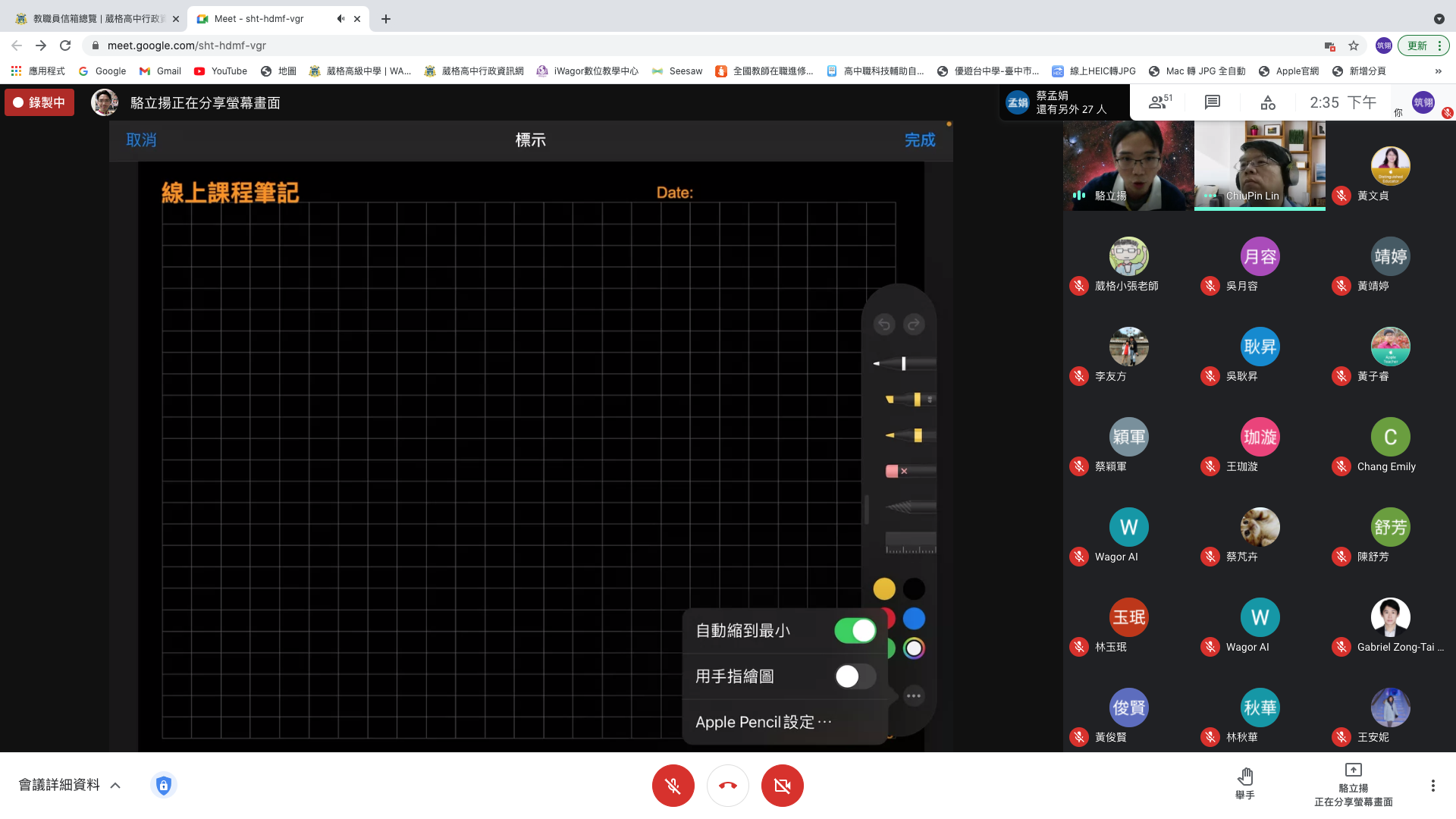1456x819 pixels.
Task: Switch to the 教職員信箱總覽 browser tab
Action: coord(97,19)
